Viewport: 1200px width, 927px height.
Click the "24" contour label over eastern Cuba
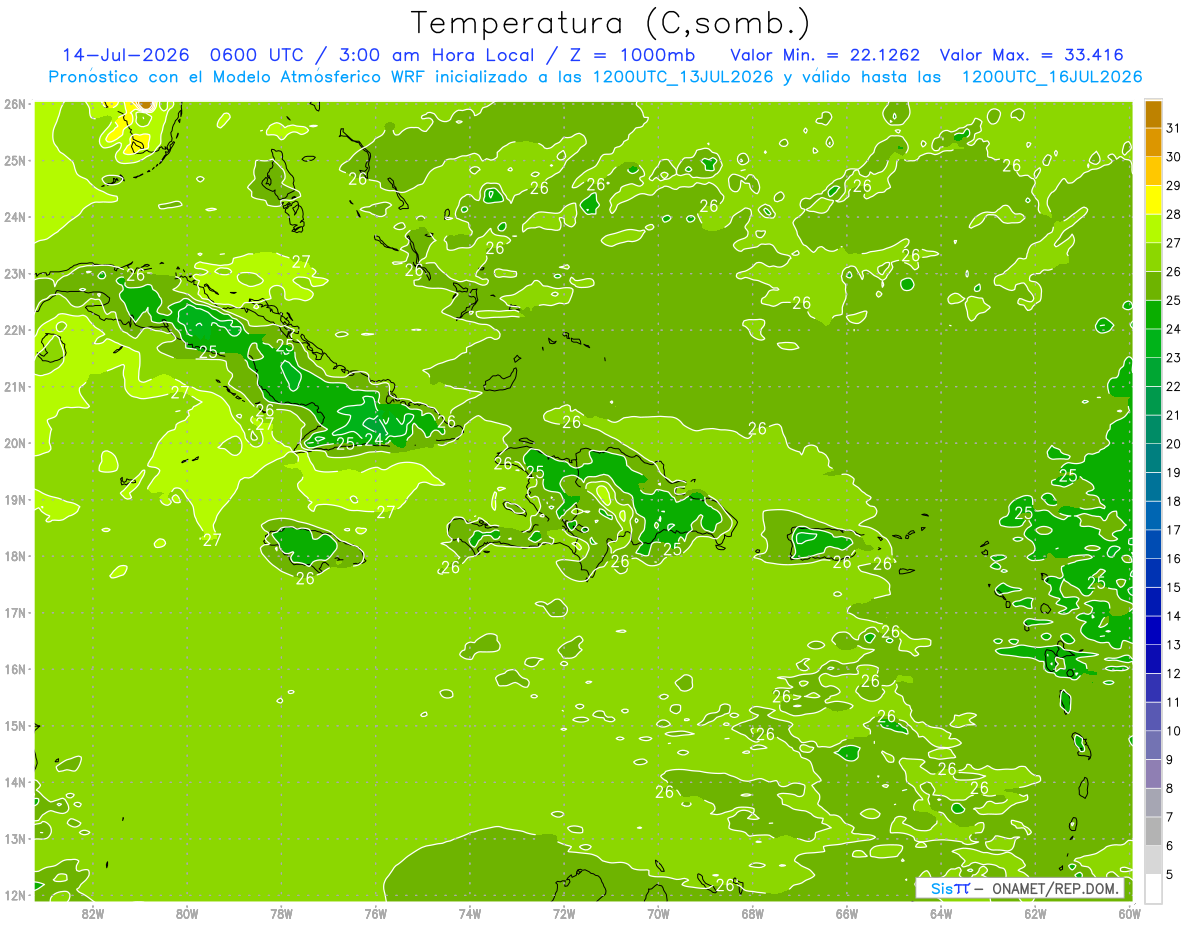click(x=374, y=439)
